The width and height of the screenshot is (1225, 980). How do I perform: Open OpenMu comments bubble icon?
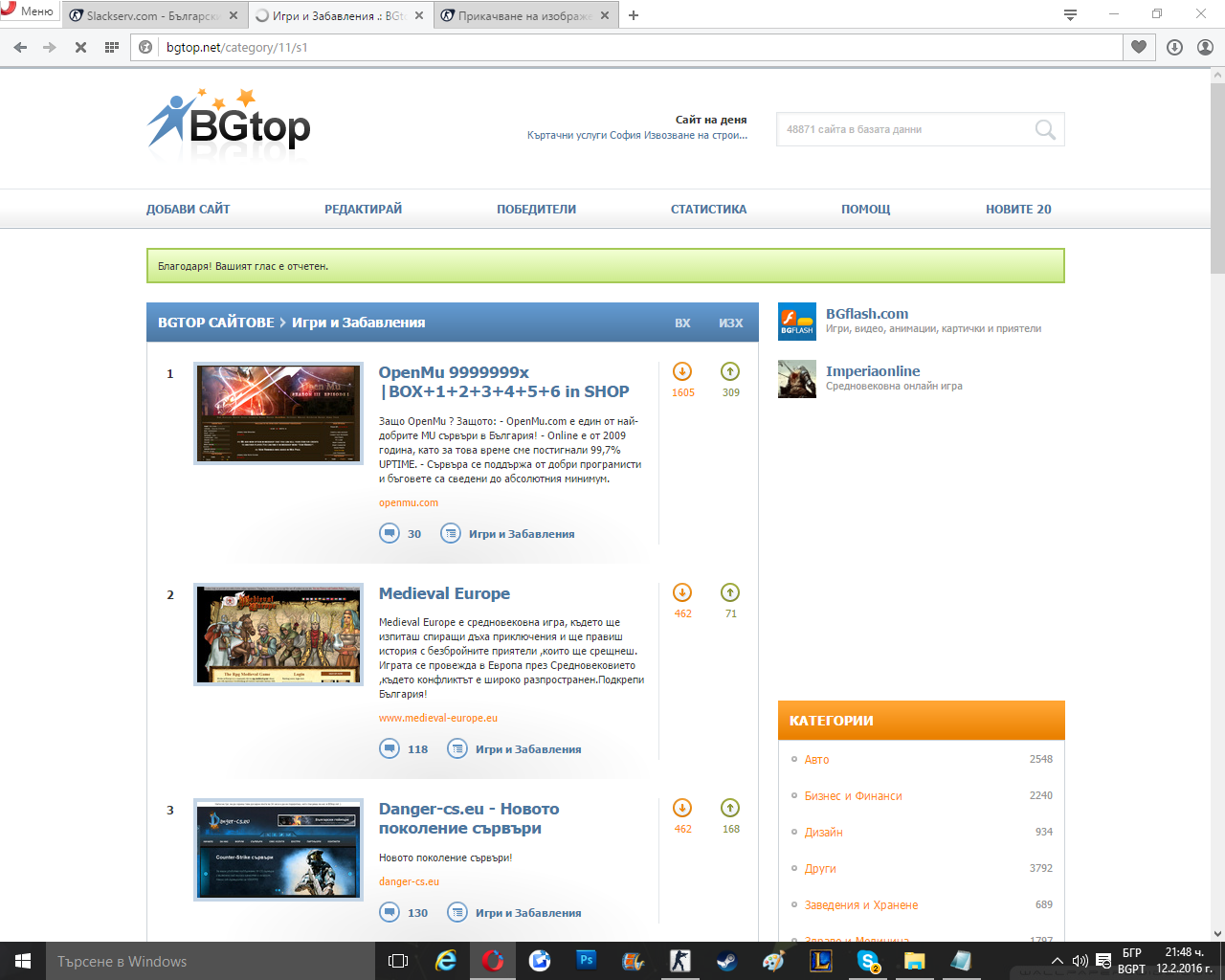[x=389, y=533]
